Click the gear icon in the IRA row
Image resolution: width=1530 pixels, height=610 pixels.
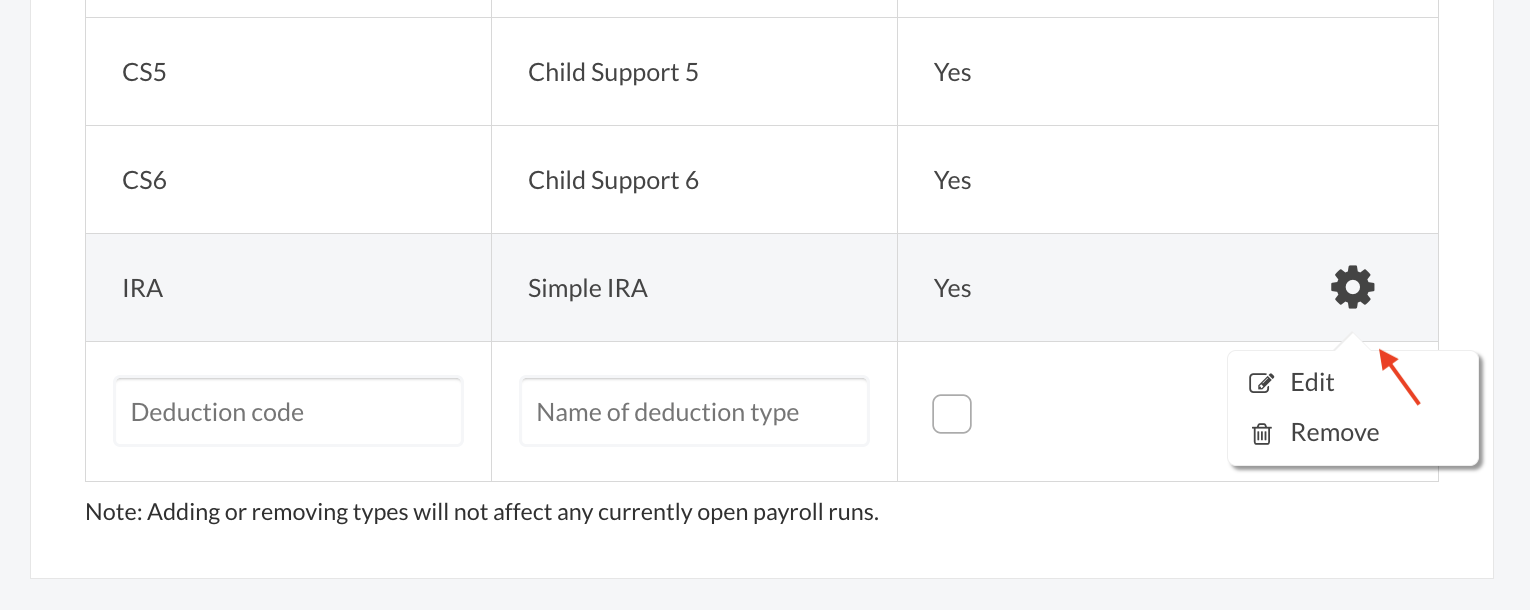tap(1352, 288)
